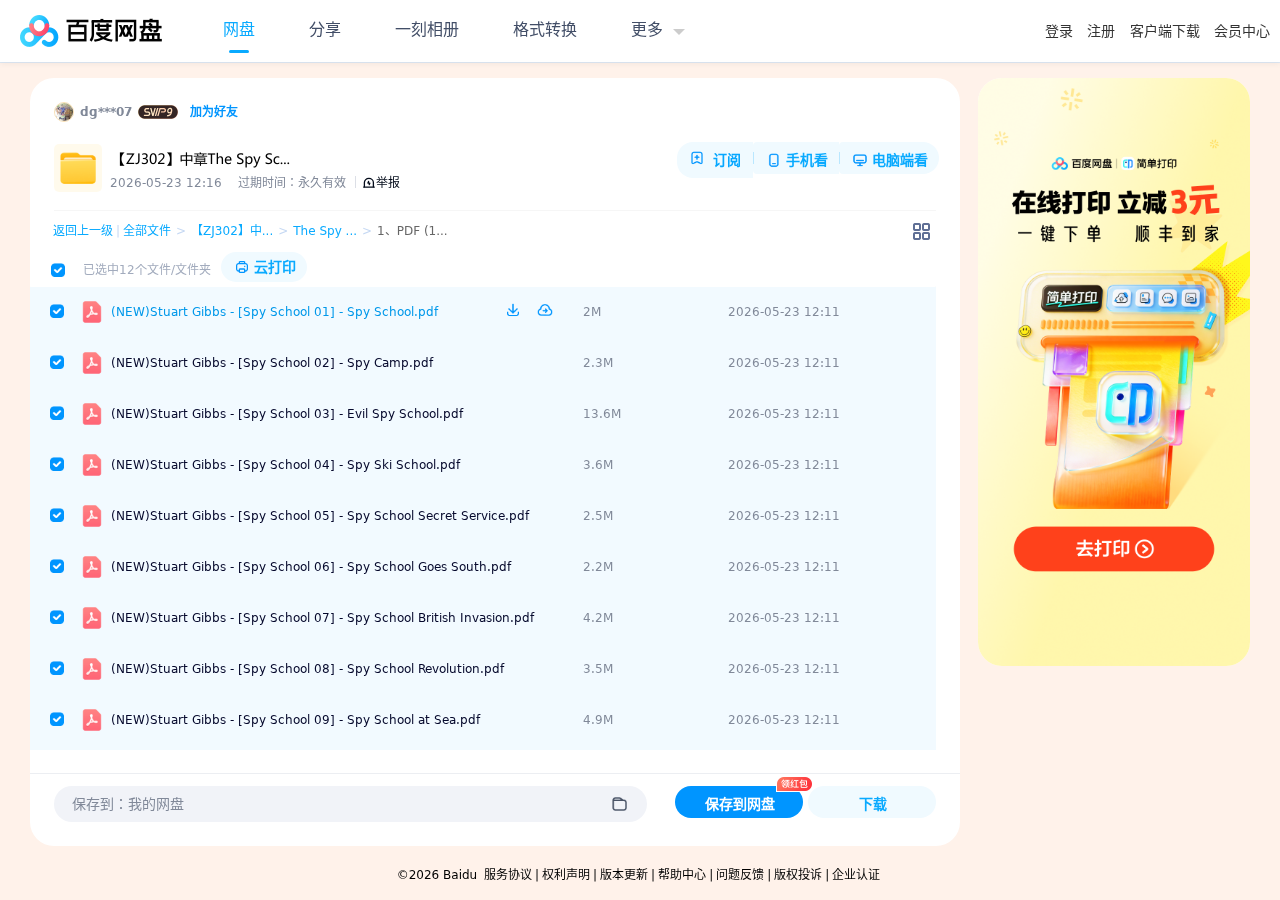1280x900 pixels.
Task: Click the SVIP9 badge
Action: pyautogui.click(x=158, y=112)
